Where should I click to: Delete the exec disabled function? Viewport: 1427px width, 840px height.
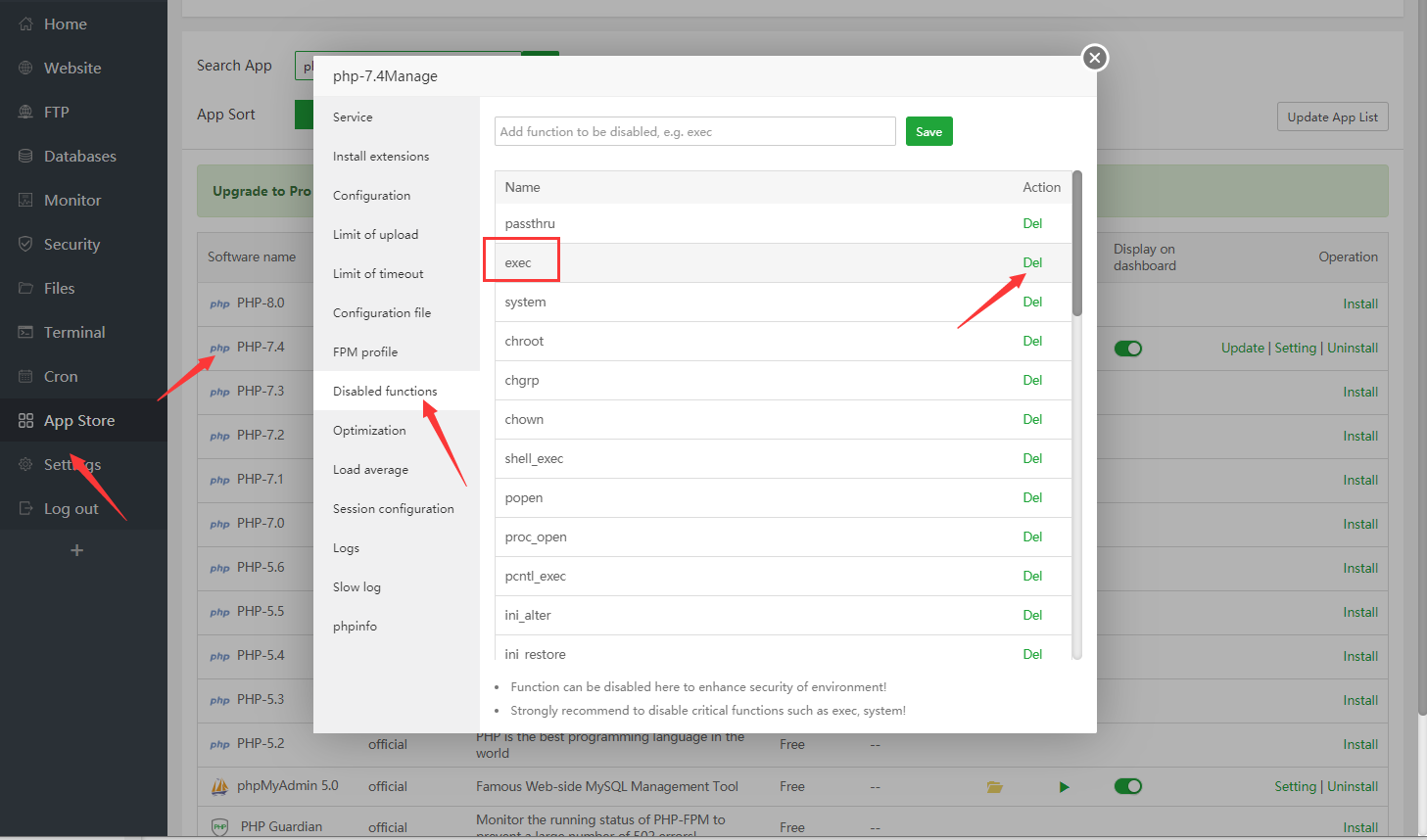click(1032, 262)
